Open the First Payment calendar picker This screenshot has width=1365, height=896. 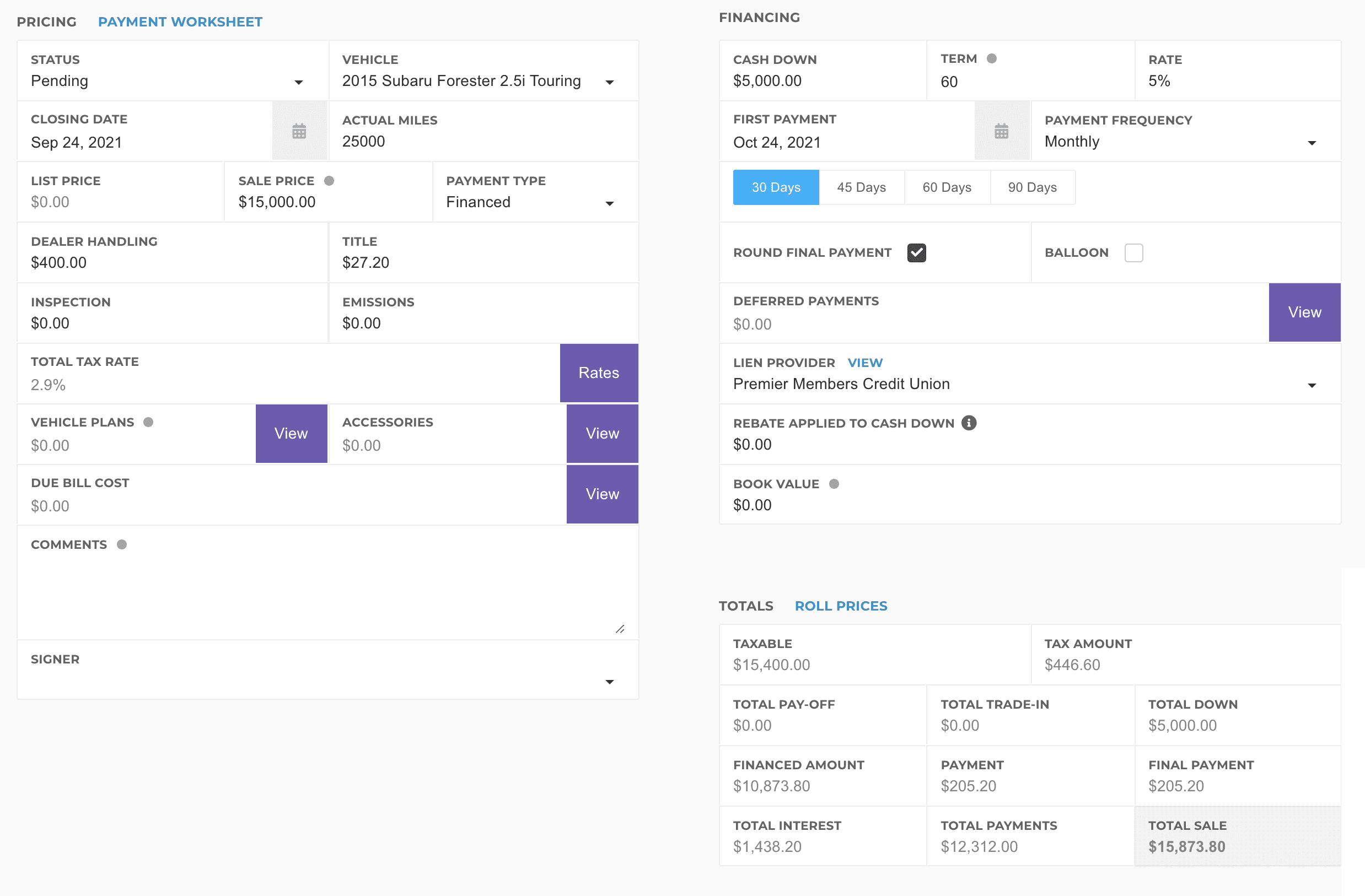coord(1001,131)
